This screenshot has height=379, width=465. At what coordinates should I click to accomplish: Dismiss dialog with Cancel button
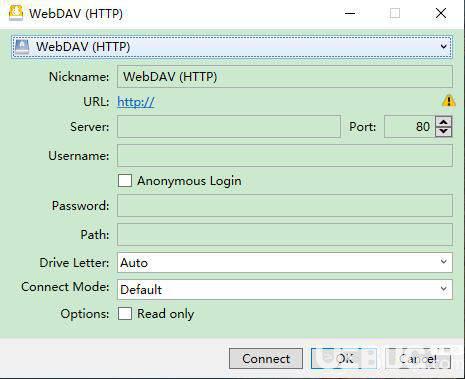click(x=418, y=359)
